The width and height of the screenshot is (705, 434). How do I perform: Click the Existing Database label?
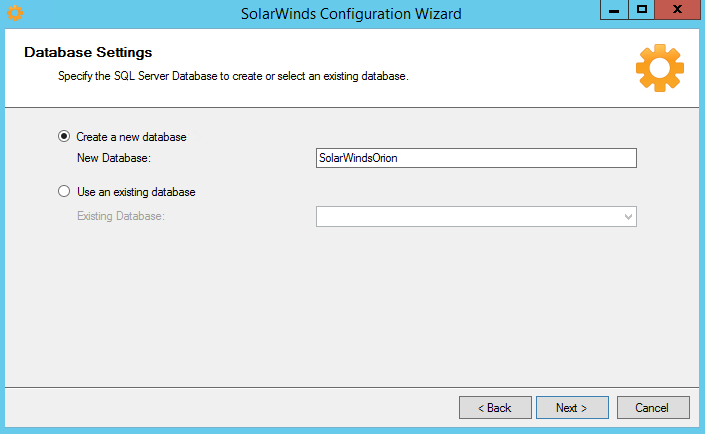coord(121,216)
